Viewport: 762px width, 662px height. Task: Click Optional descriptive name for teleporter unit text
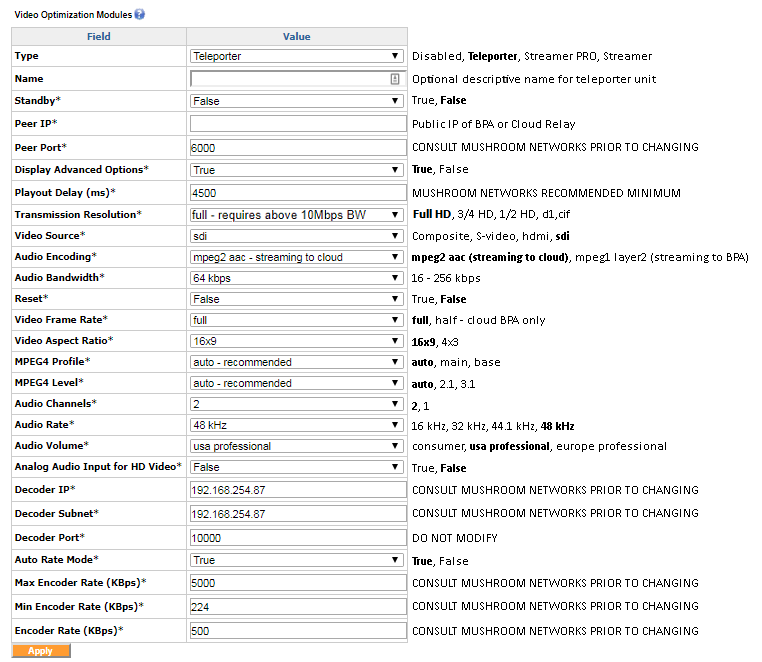pos(534,79)
